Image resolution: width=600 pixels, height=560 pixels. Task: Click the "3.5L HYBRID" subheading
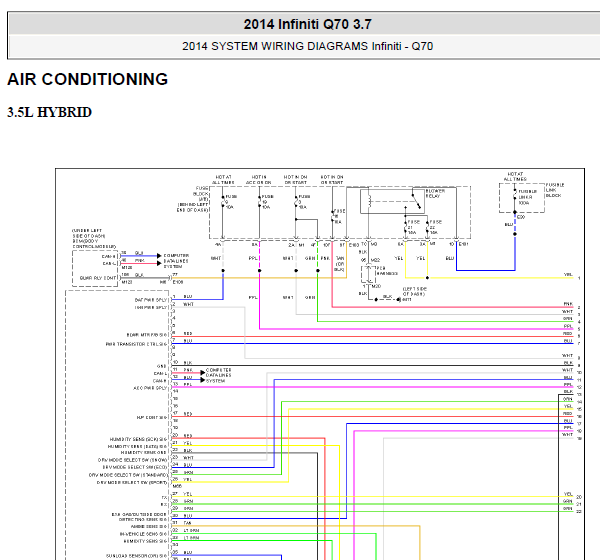[49, 113]
